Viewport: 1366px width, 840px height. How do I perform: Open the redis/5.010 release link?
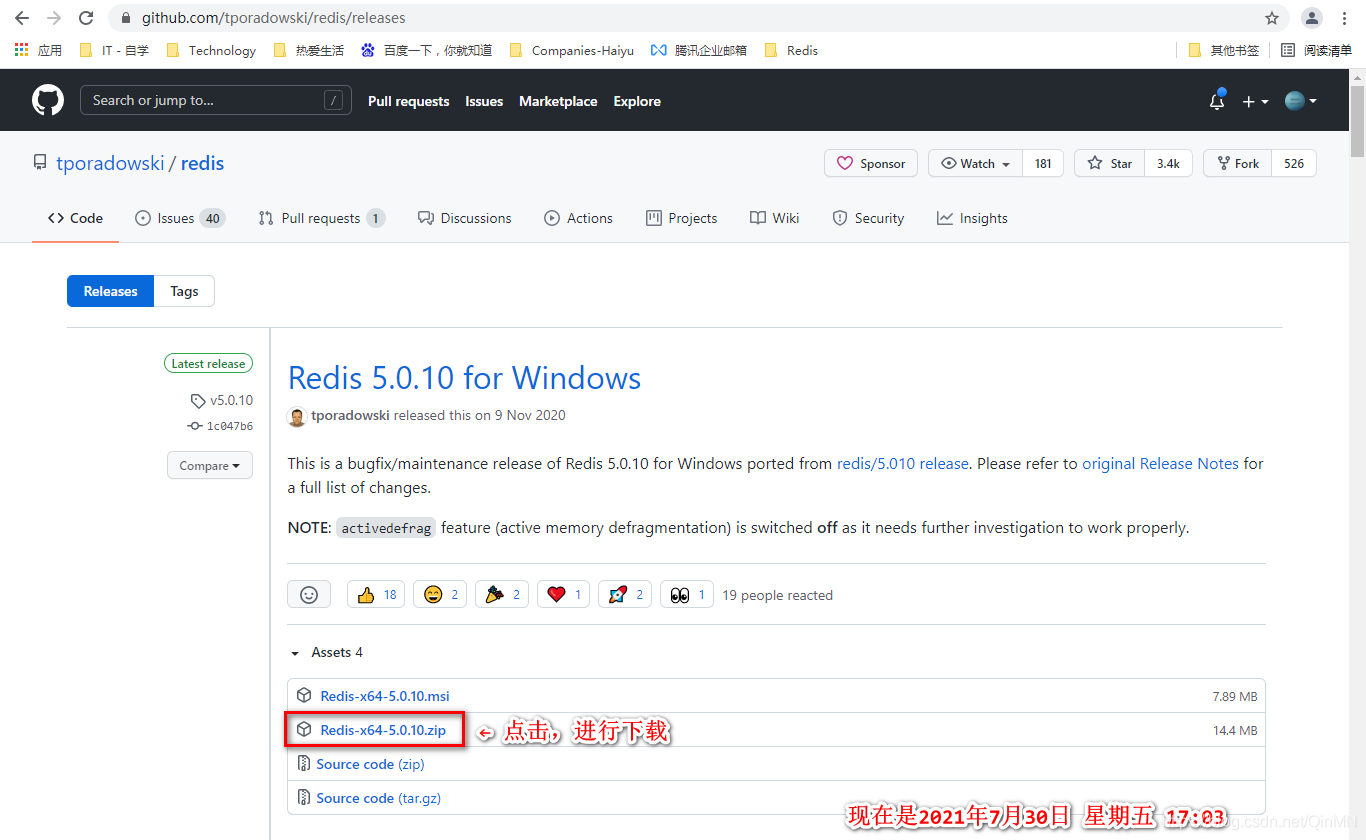pyautogui.click(x=903, y=464)
